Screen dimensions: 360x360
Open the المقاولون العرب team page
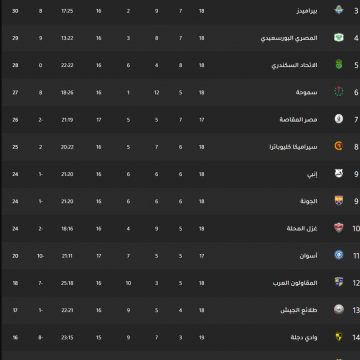tap(295, 283)
